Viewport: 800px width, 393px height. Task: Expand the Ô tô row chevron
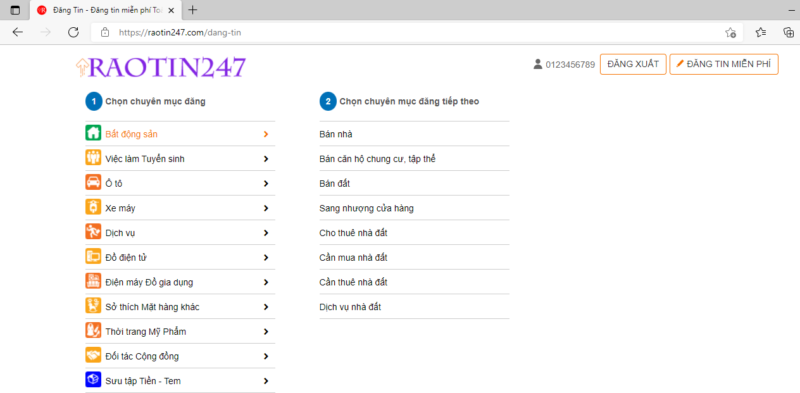click(x=266, y=183)
